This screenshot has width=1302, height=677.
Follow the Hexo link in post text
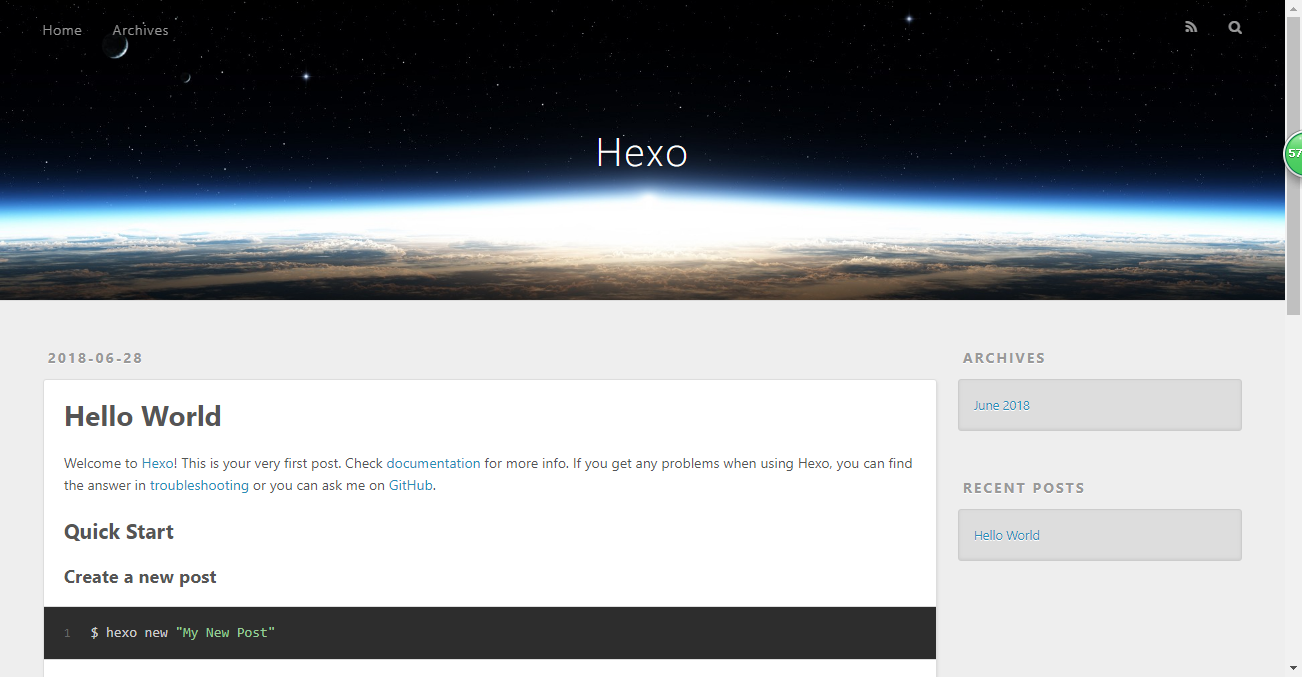coord(157,463)
